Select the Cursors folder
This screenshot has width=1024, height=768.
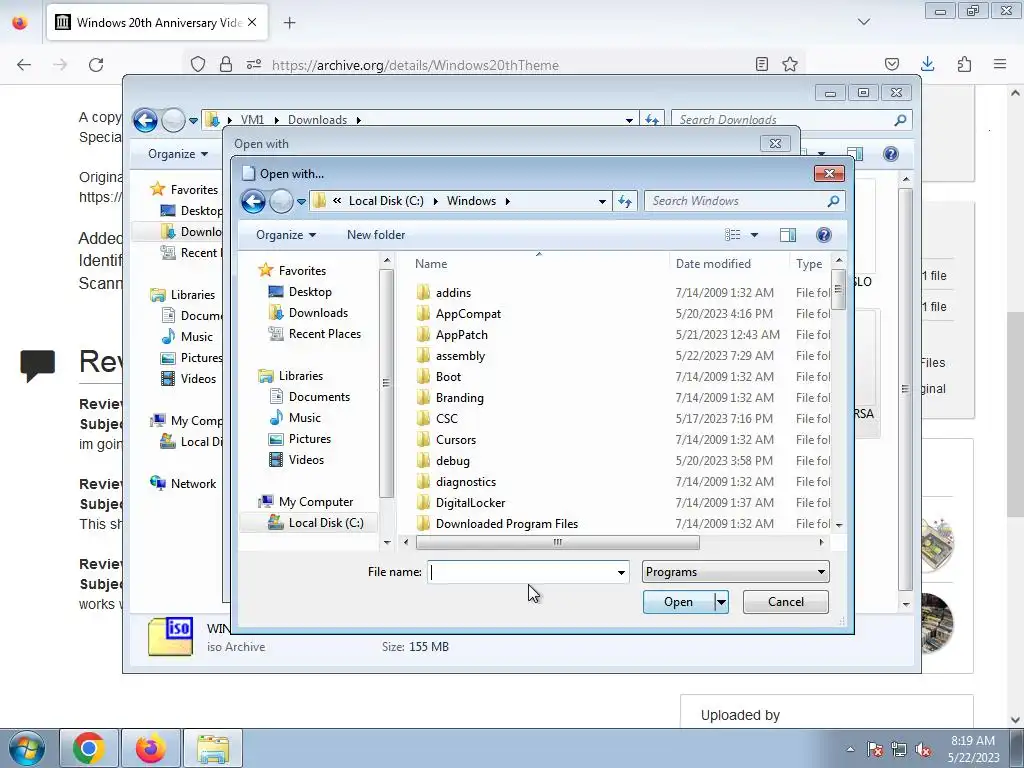coord(455,440)
